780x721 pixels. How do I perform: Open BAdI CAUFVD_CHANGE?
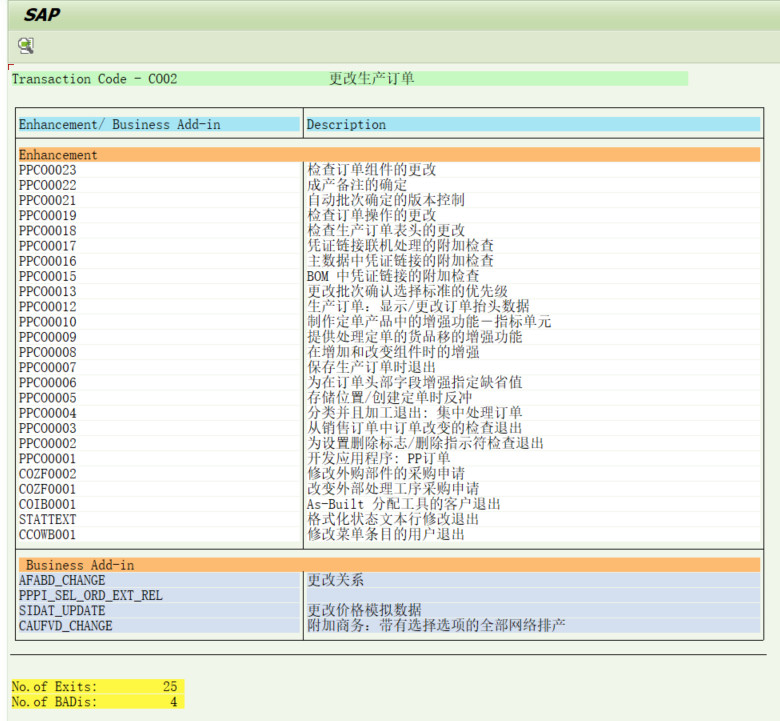click(x=66, y=626)
